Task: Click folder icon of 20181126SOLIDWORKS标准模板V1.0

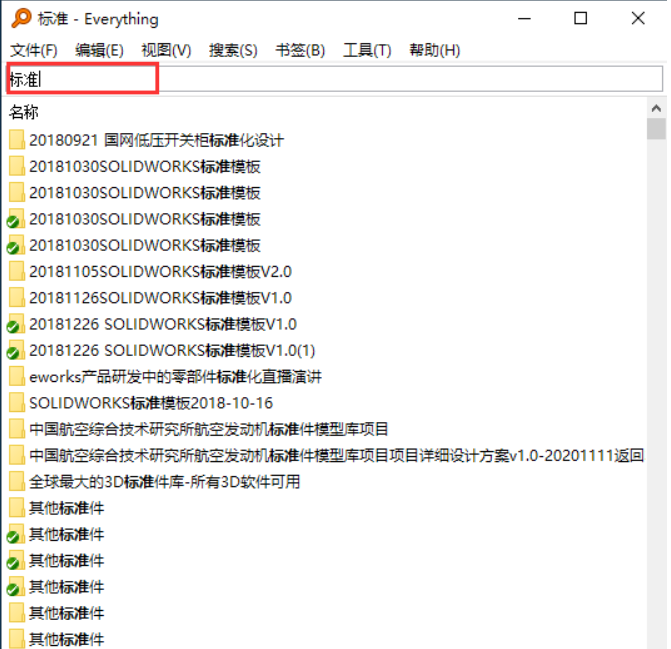Action: click(x=17, y=297)
